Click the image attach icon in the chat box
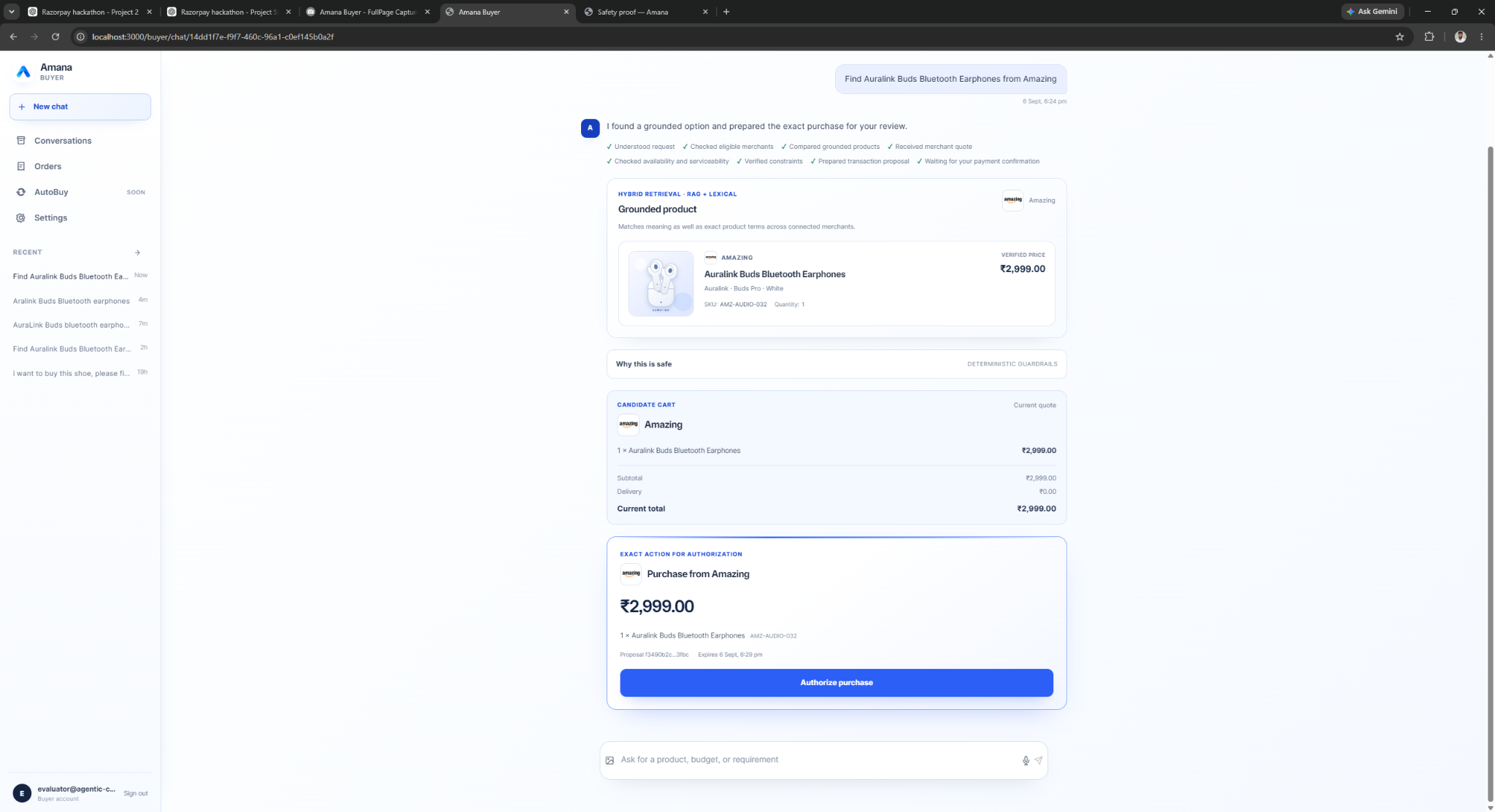Screen dimensions: 1495x812 [610, 760]
